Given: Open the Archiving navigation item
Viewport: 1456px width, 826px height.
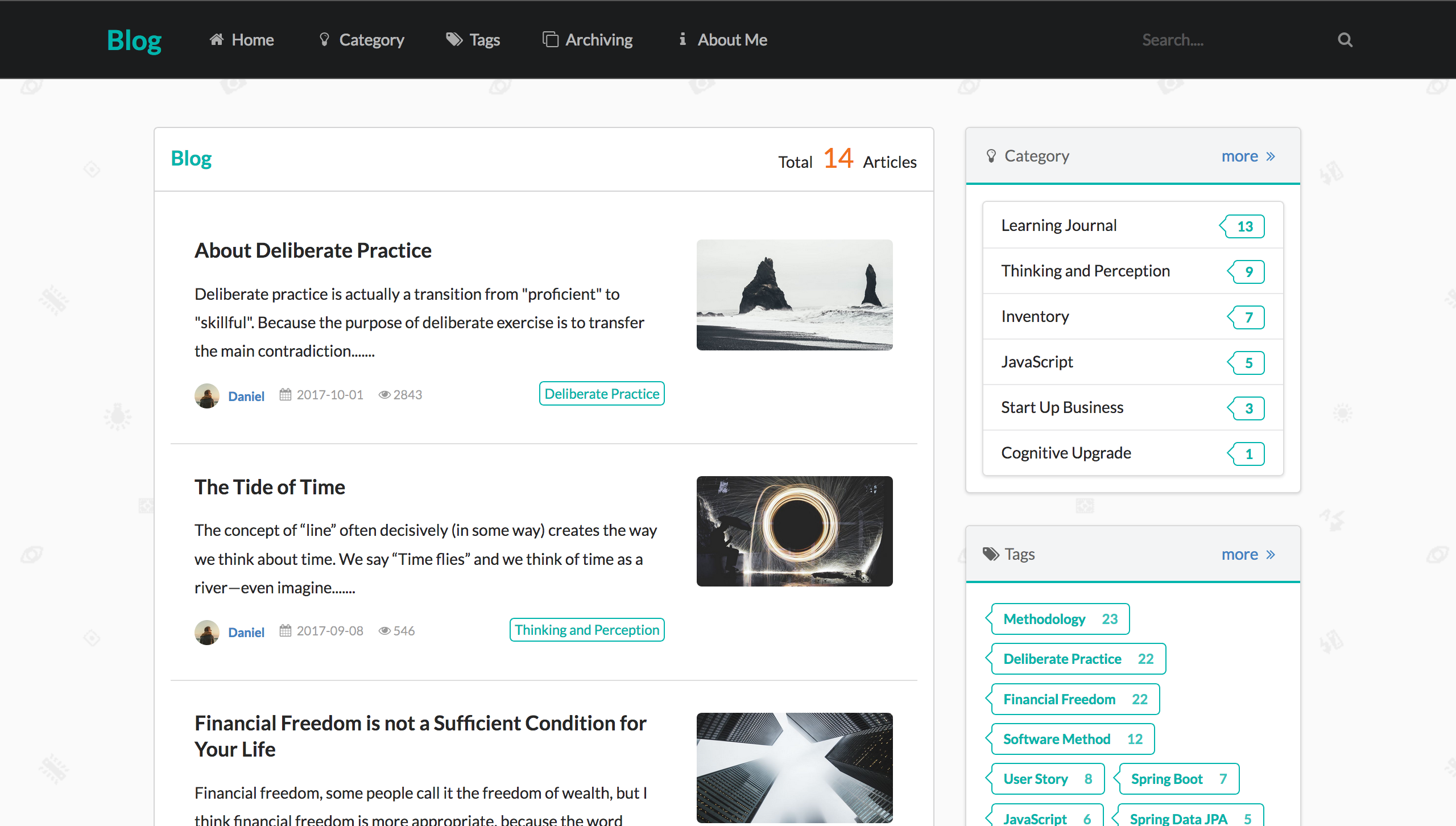Looking at the screenshot, I should click(x=588, y=40).
